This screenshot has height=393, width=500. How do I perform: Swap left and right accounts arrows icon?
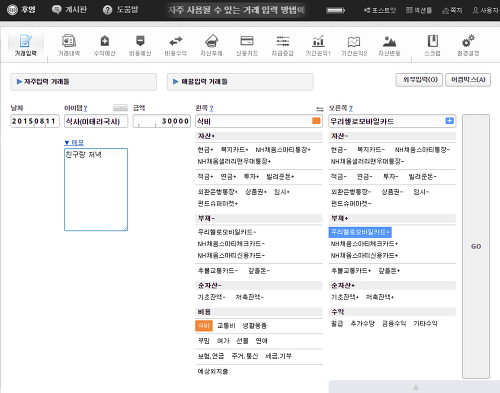[320, 109]
